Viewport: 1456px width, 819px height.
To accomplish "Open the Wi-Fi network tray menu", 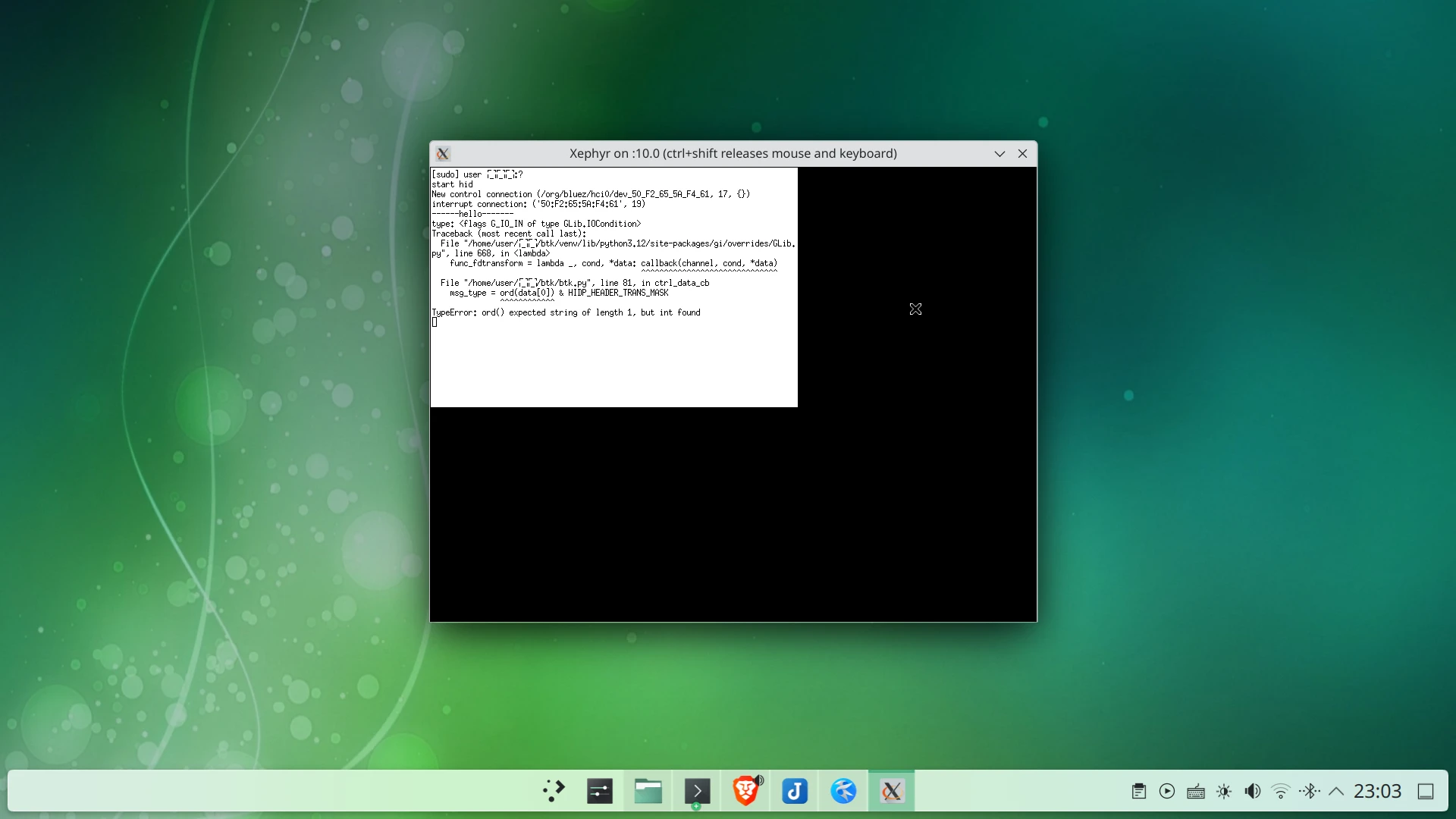I will click(1281, 791).
